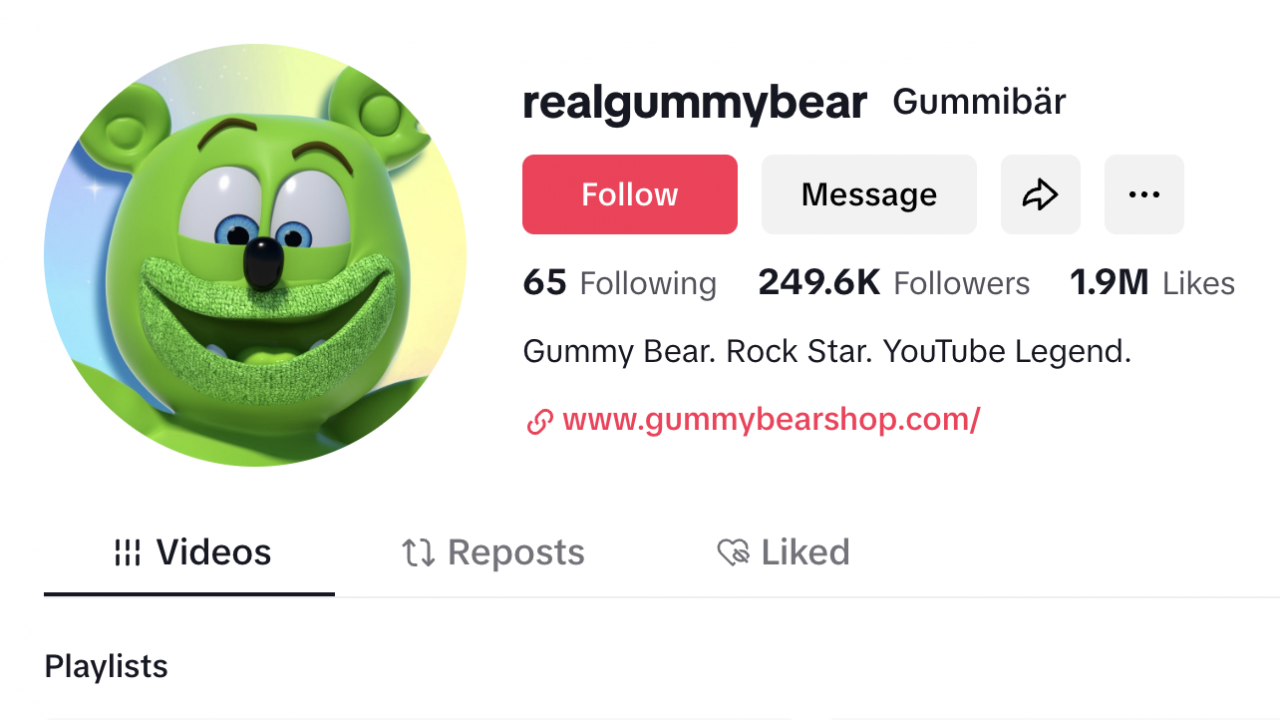1280x720 pixels.
Task: Open the three-dot more options menu
Action: click(1144, 194)
